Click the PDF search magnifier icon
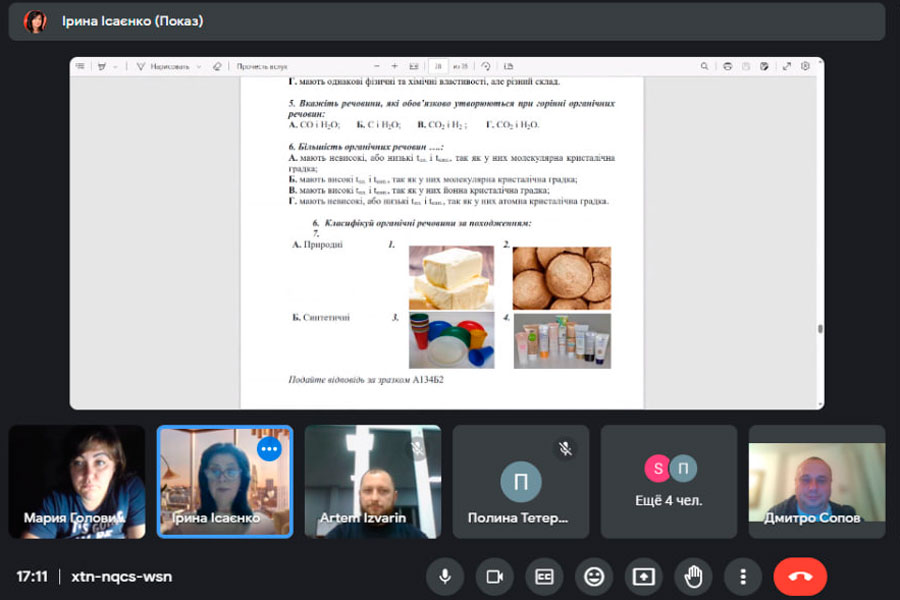This screenshot has width=900, height=600. pyautogui.click(x=705, y=67)
